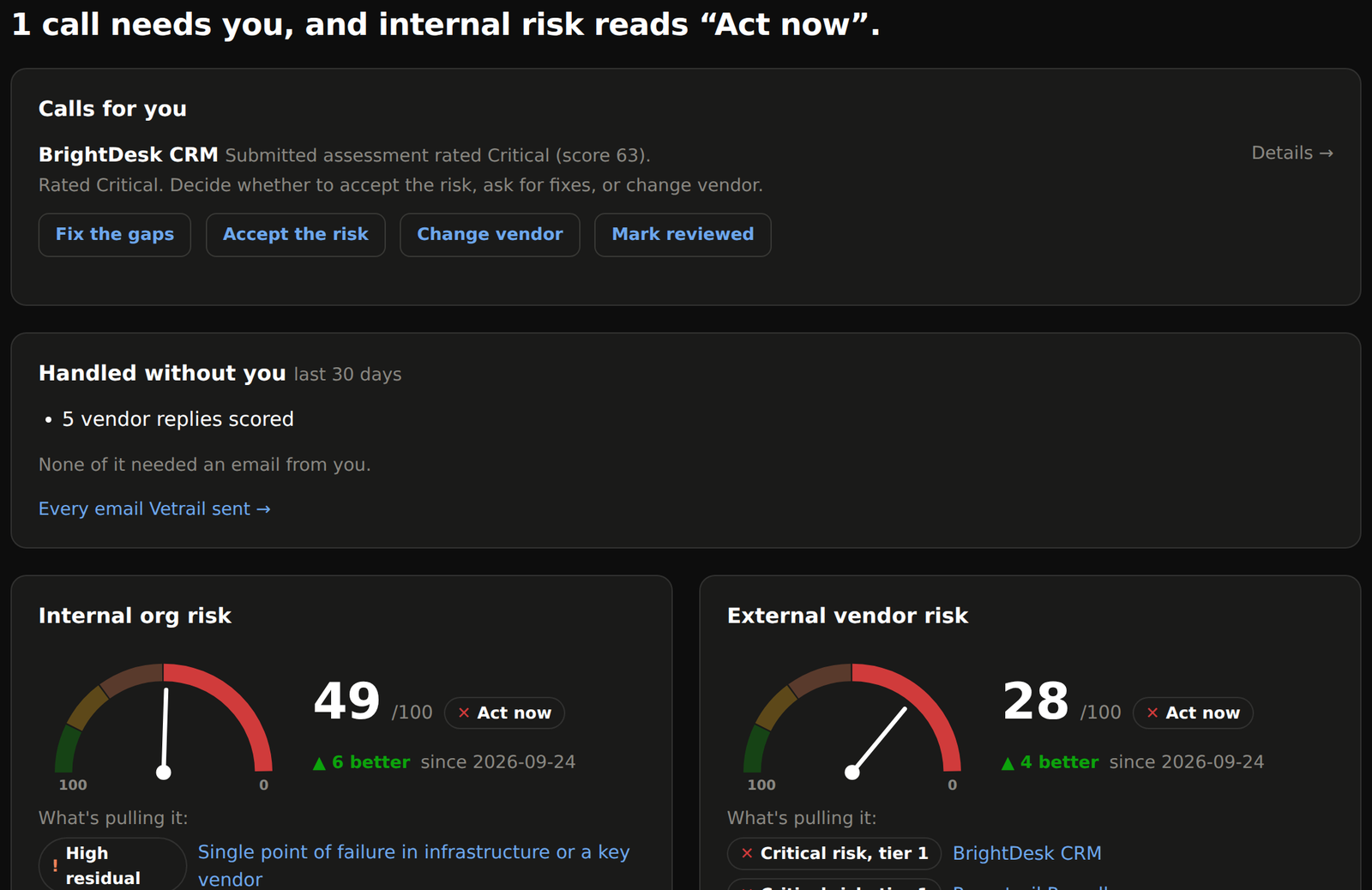Viewport: 1372px width, 890px height.
Task: Click the External vendor risk Act now badge
Action: 1193,713
